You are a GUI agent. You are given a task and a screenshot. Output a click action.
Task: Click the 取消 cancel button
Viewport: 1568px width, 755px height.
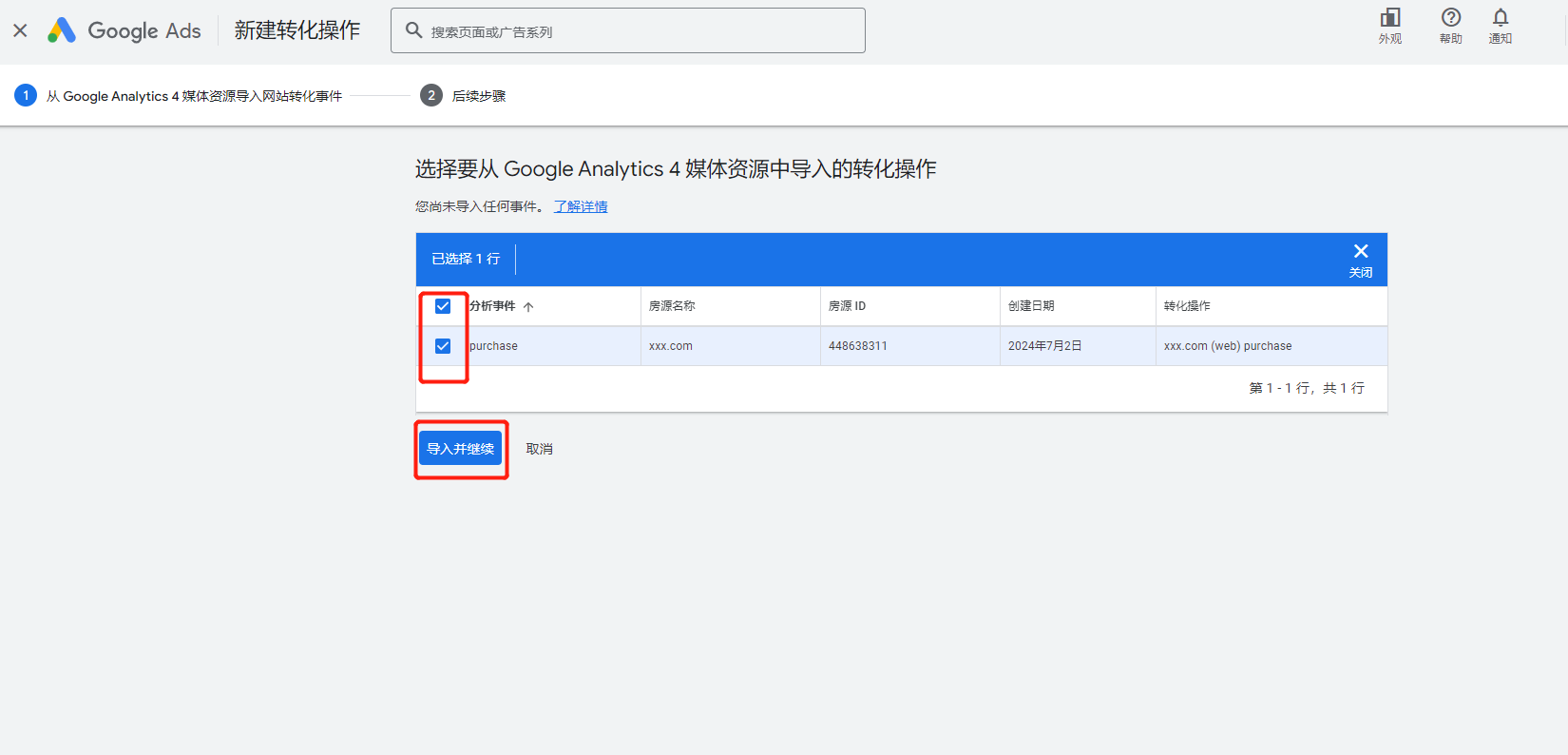540,449
